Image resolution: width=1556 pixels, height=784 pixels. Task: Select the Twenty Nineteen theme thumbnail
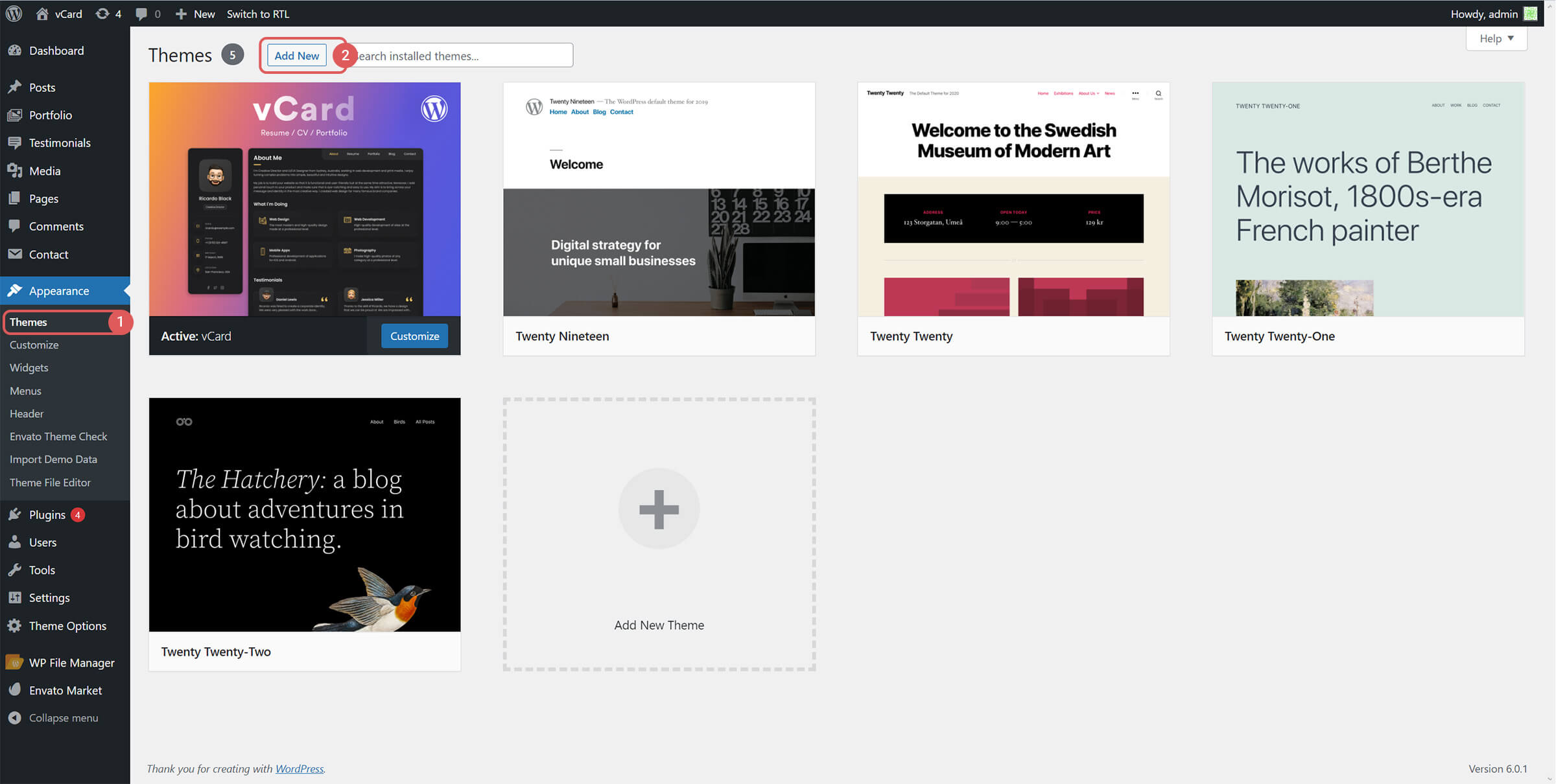(x=659, y=199)
